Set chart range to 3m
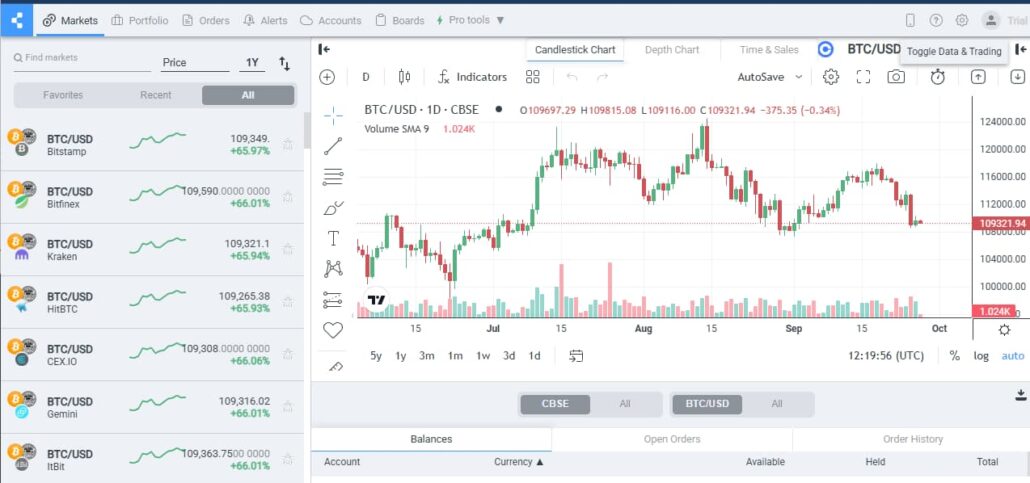The height and width of the screenshot is (483, 1030). (x=427, y=356)
